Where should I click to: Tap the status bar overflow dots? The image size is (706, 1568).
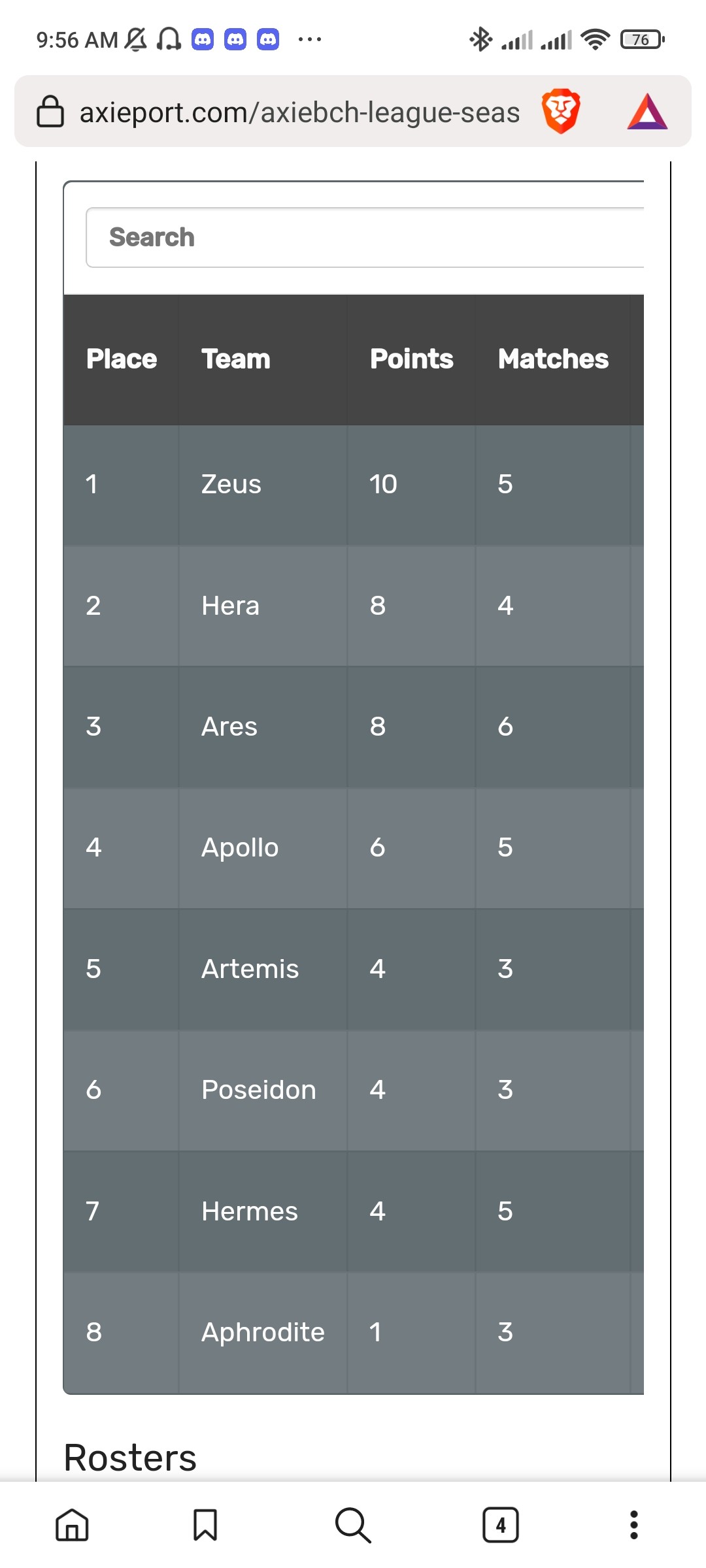[x=309, y=40]
